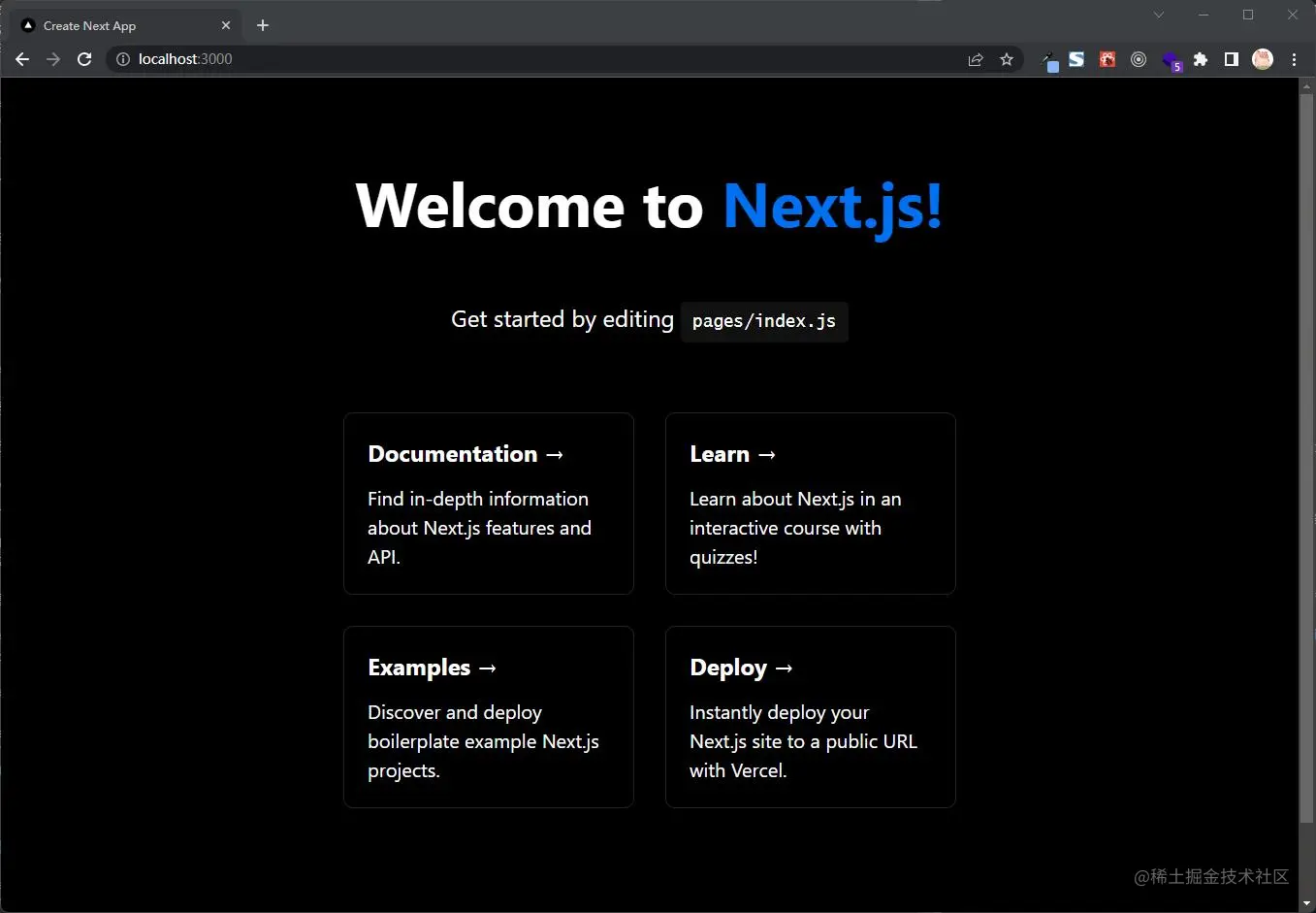The width and height of the screenshot is (1316, 913).
Task: Open a new tab with plus button
Action: pyautogui.click(x=263, y=25)
